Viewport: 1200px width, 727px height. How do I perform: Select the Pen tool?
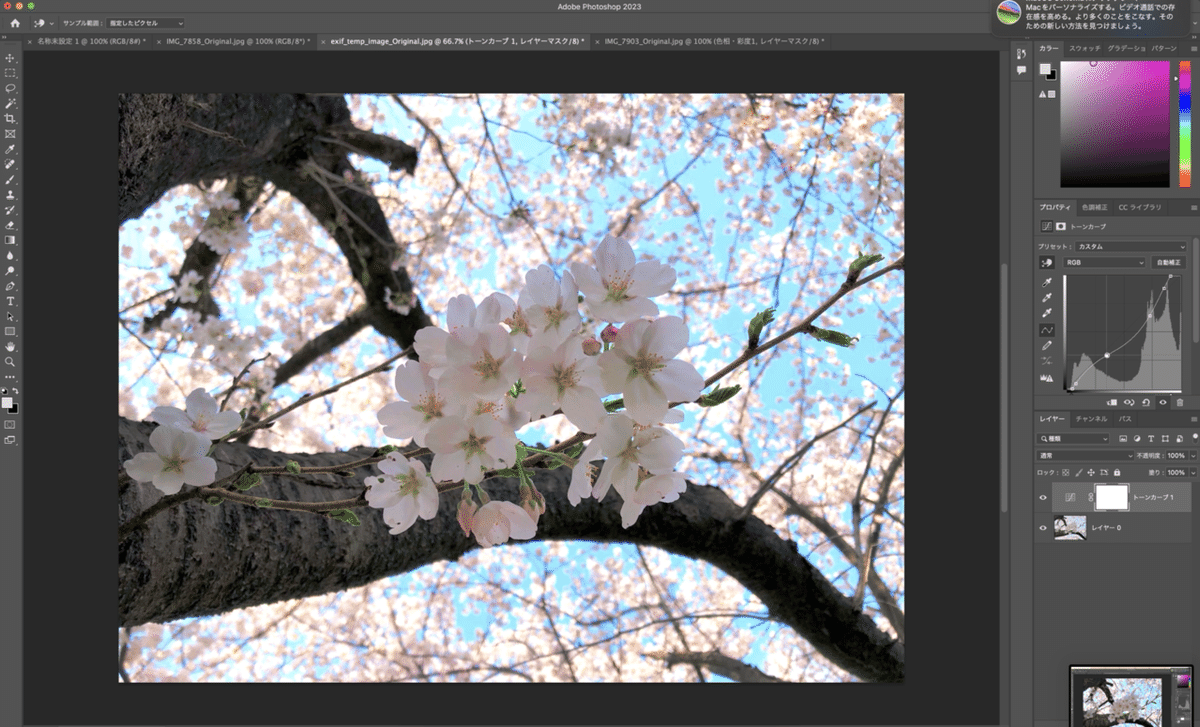[11, 285]
